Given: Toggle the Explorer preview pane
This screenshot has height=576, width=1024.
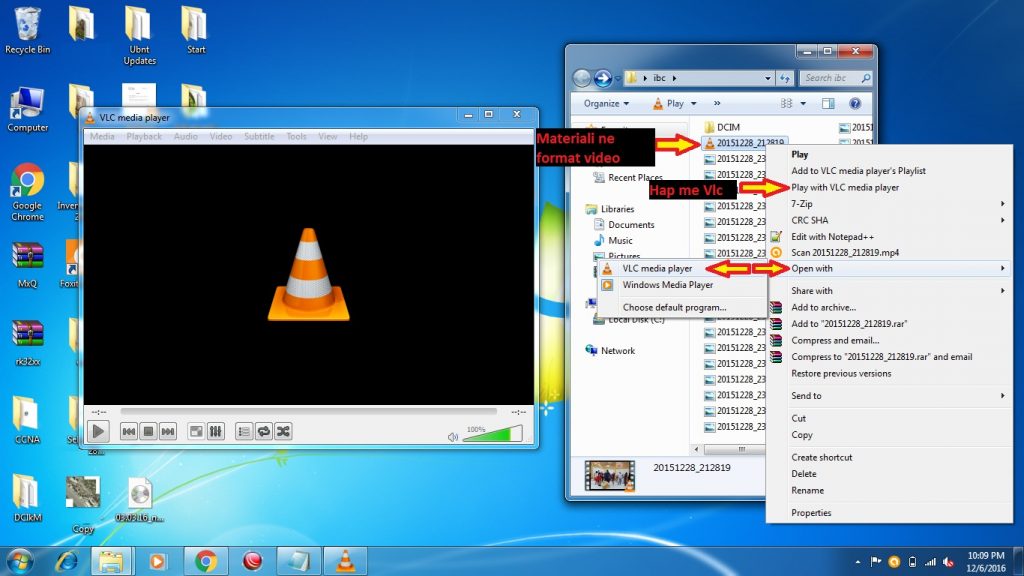Looking at the screenshot, I should click(828, 103).
